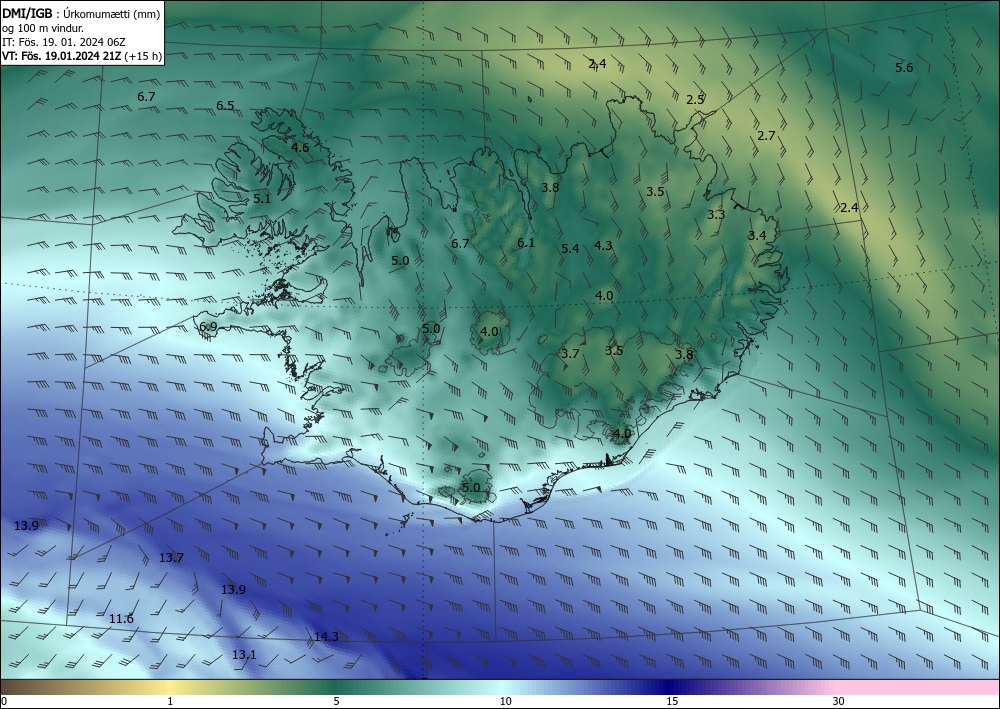Click the 5.4 value label on the map

[570, 249]
